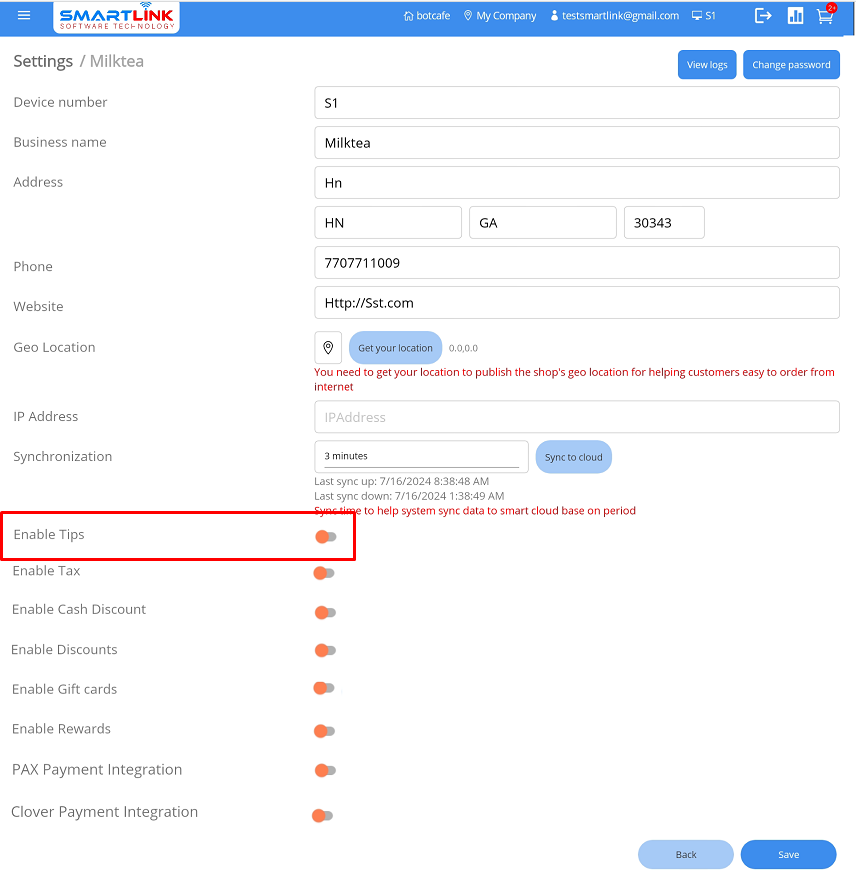This screenshot has height=872, width=856.
Task: Open the testsmartlink@gmail.com account menu
Action: (x=614, y=16)
